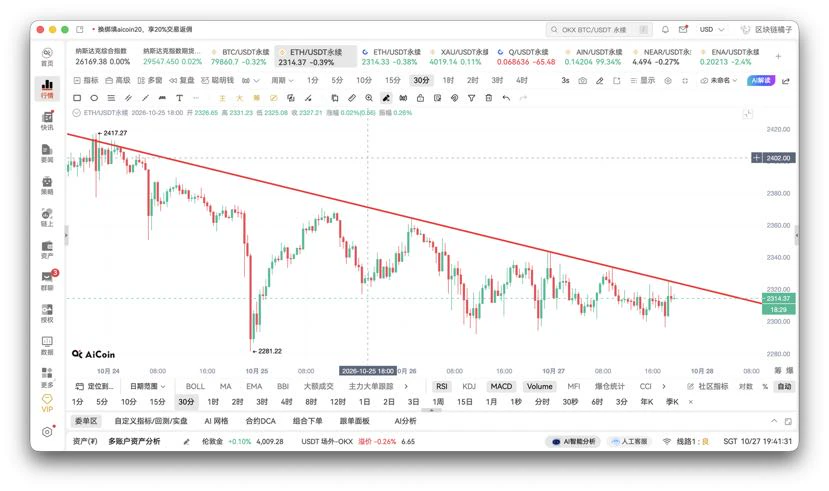The image size is (829, 491).
Task: Open the AI 网格 tab
Action: (x=216, y=421)
